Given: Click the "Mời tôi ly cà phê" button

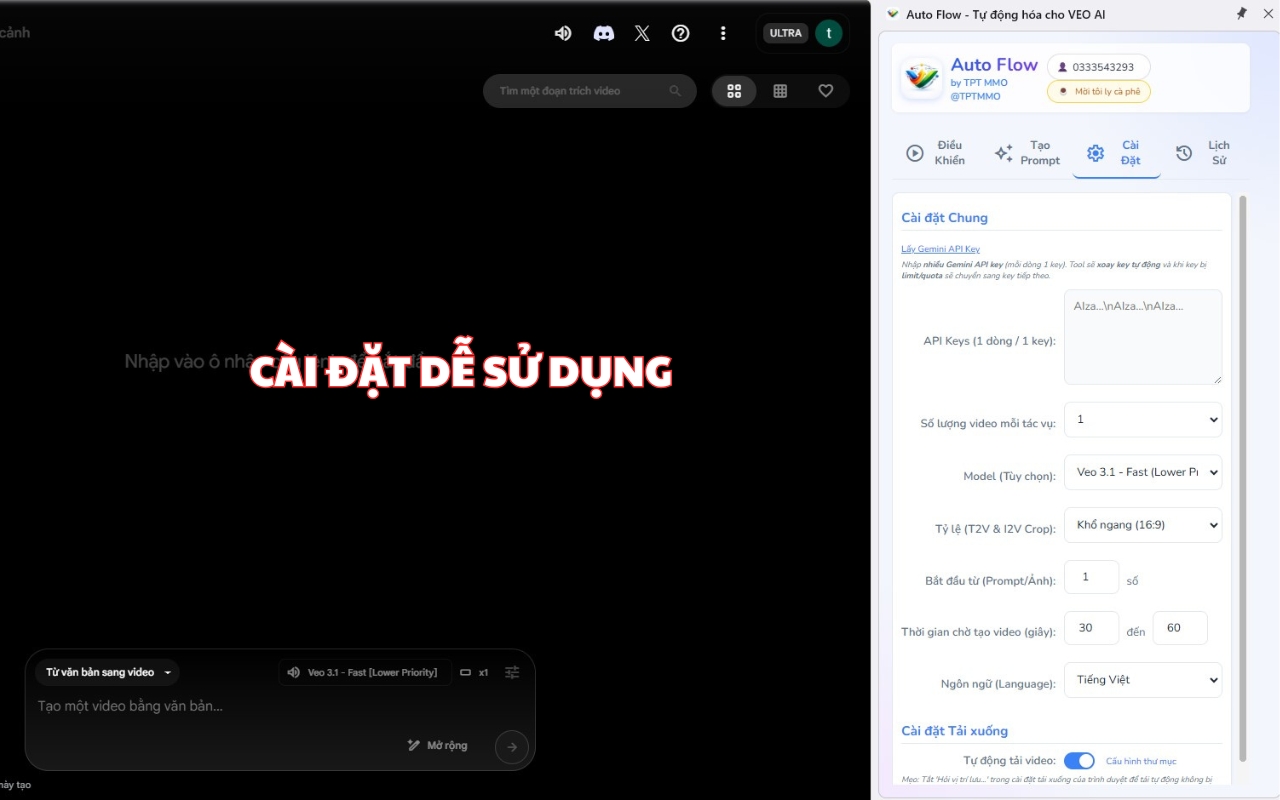Looking at the screenshot, I should pyautogui.click(x=1098, y=91).
